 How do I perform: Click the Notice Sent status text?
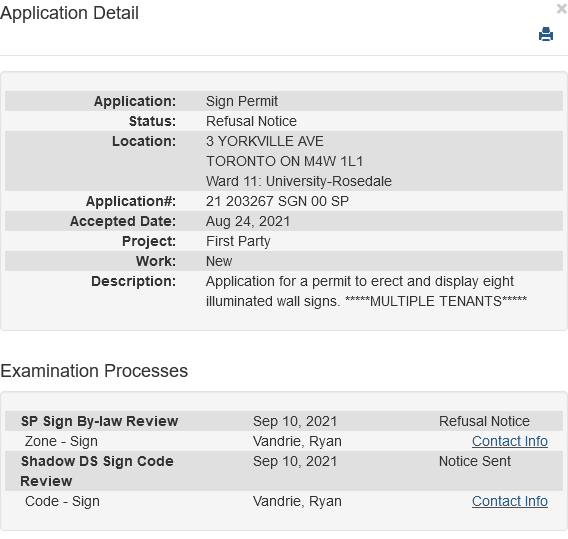point(475,461)
